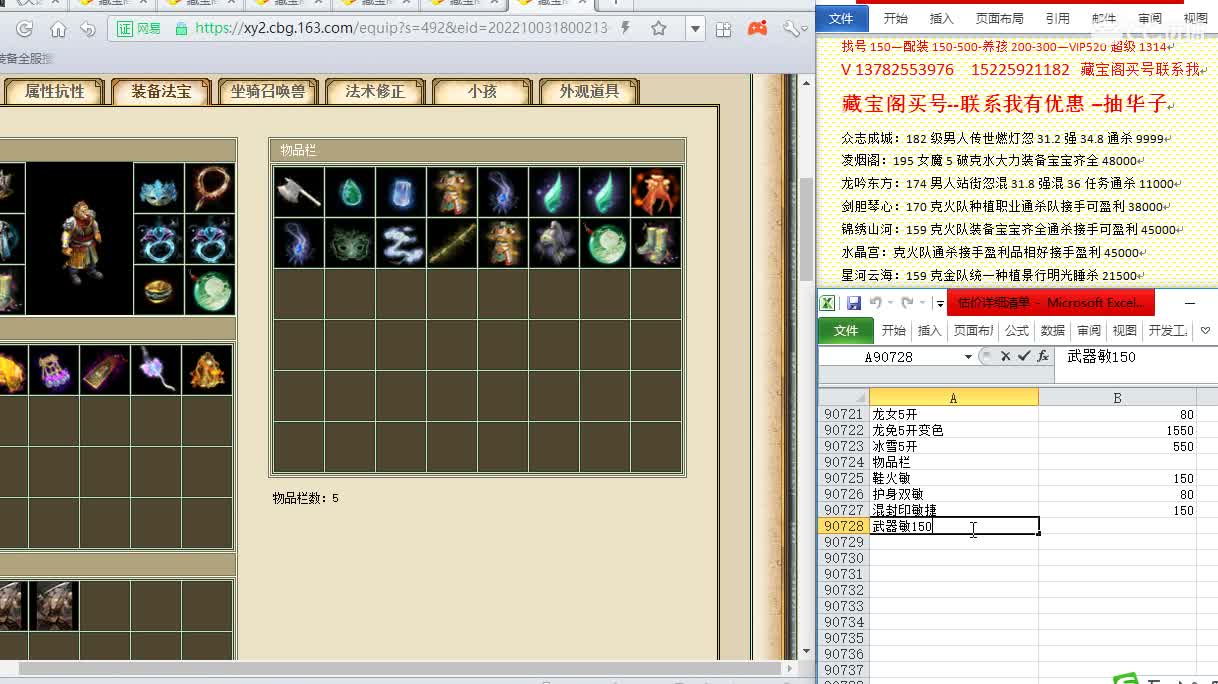Click Excel save icon in quick access toolbar

(x=854, y=303)
